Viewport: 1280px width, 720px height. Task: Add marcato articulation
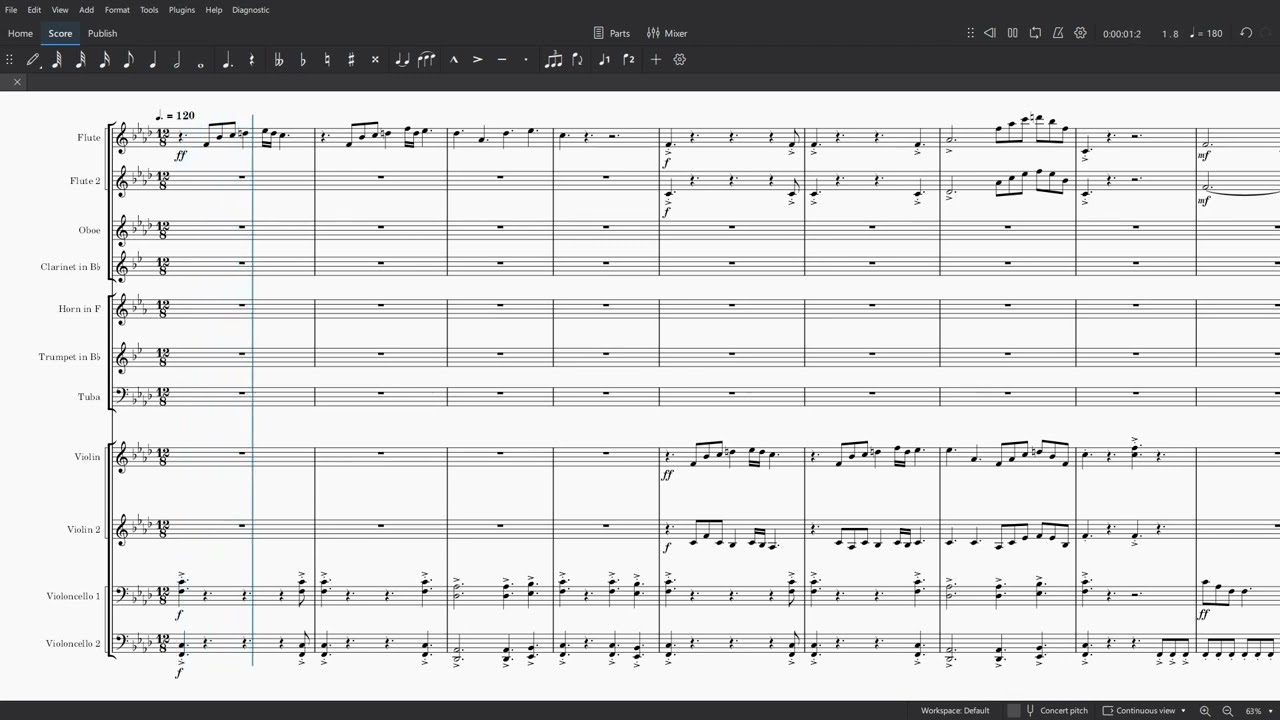point(453,60)
